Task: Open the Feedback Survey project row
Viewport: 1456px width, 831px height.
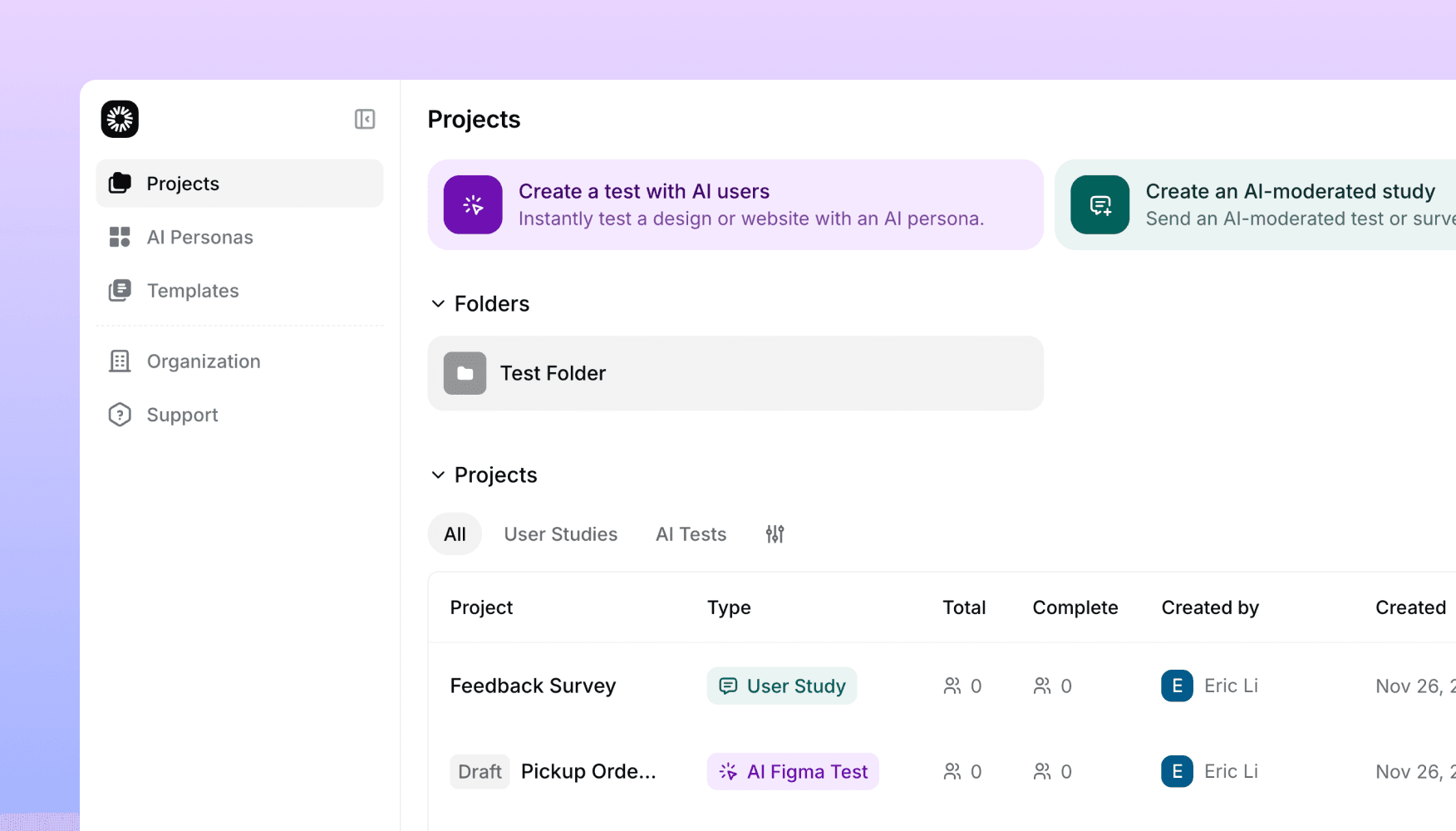Action: tap(533, 686)
